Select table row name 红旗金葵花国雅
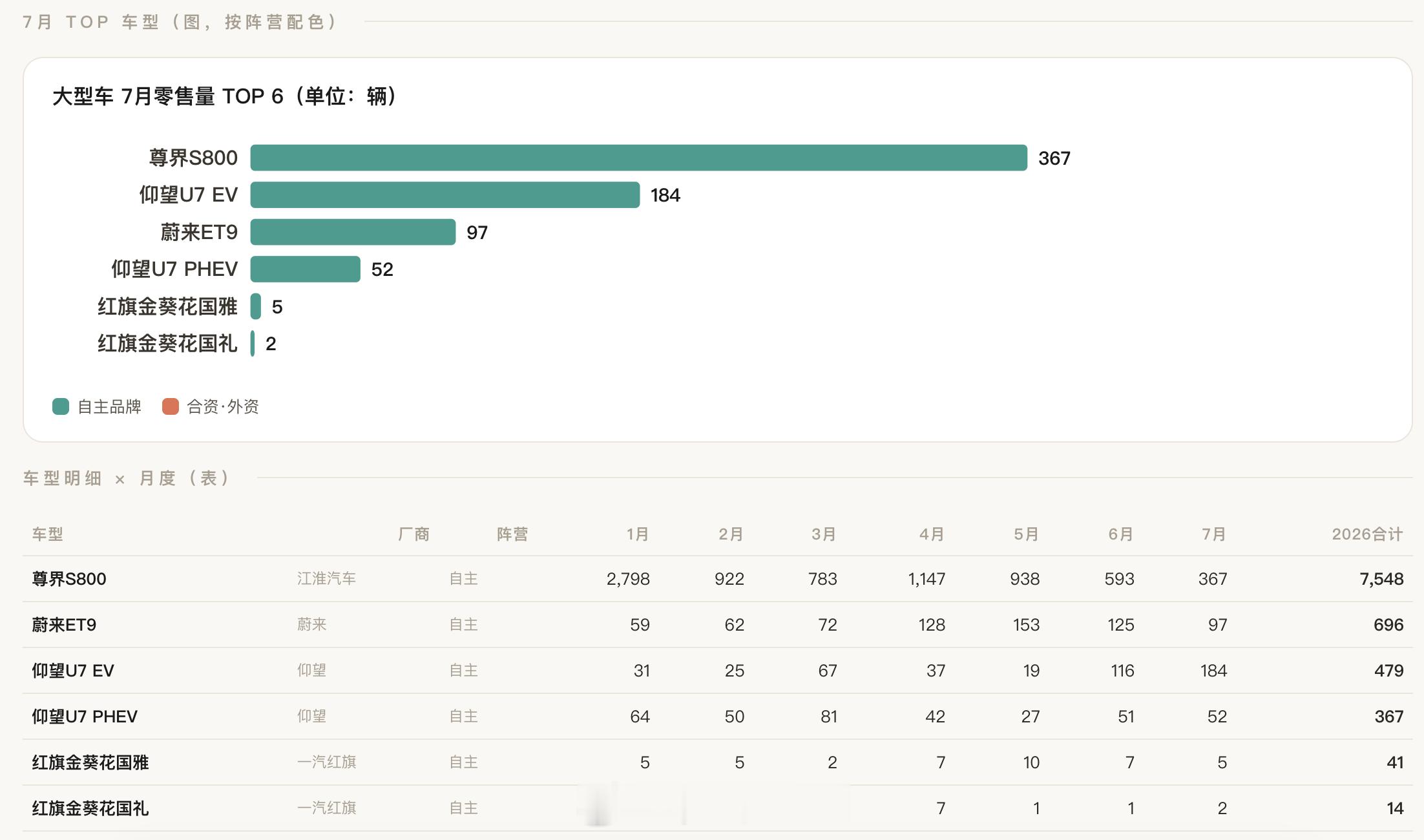1424x840 pixels. pos(90,762)
